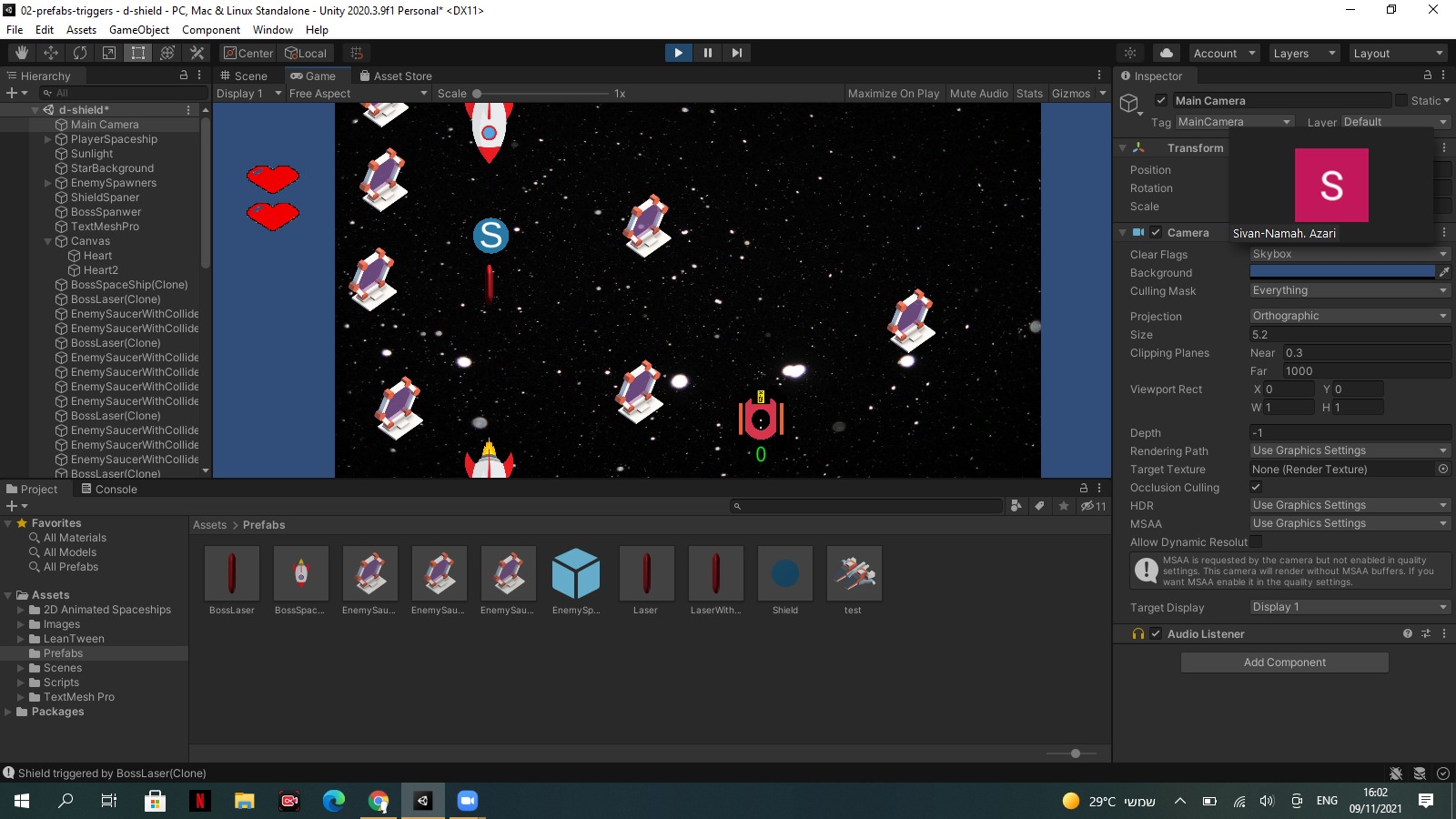Image resolution: width=1456 pixels, height=819 pixels.
Task: Select the Rect Transform tool
Action: [137, 53]
